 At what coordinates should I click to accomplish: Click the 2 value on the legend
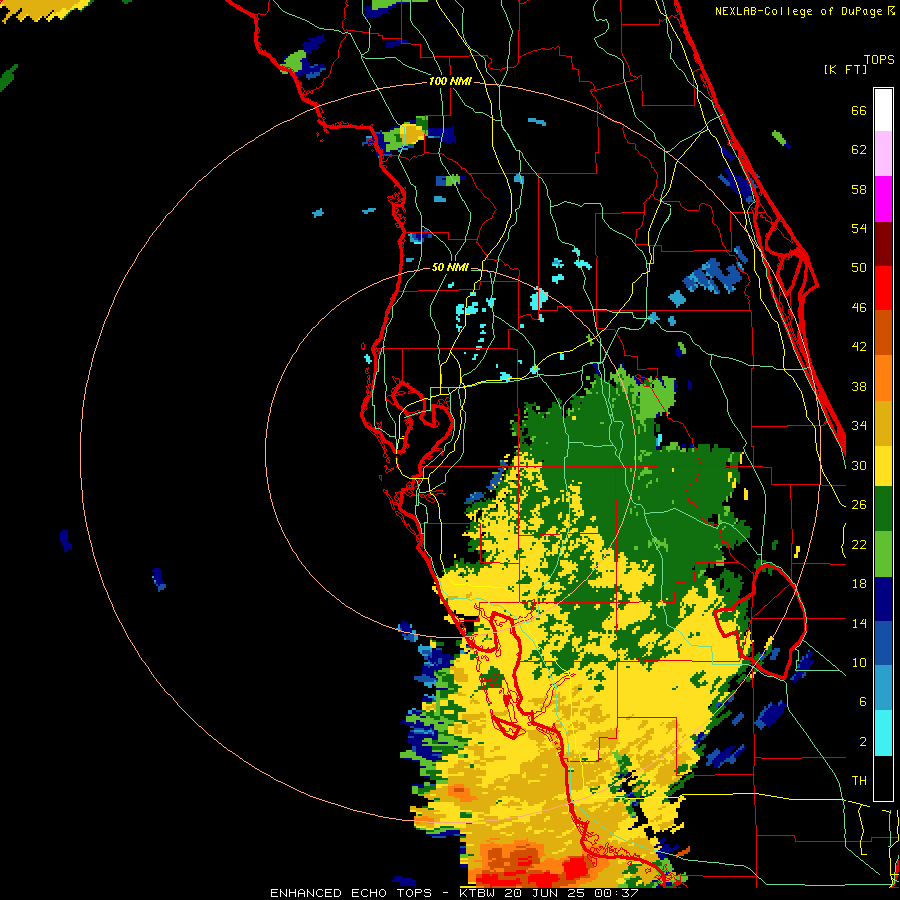click(x=862, y=742)
